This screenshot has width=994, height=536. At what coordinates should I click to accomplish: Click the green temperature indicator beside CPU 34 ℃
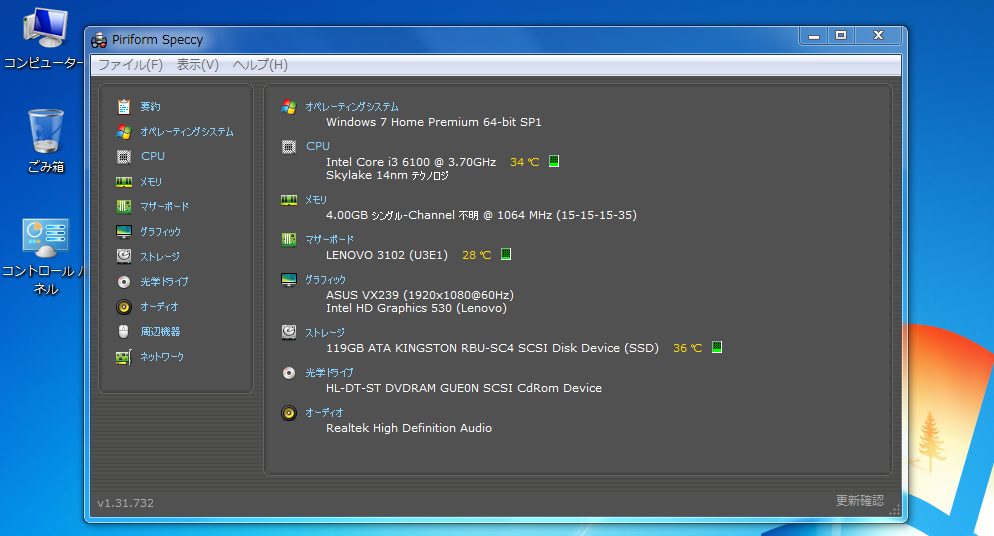[553, 161]
